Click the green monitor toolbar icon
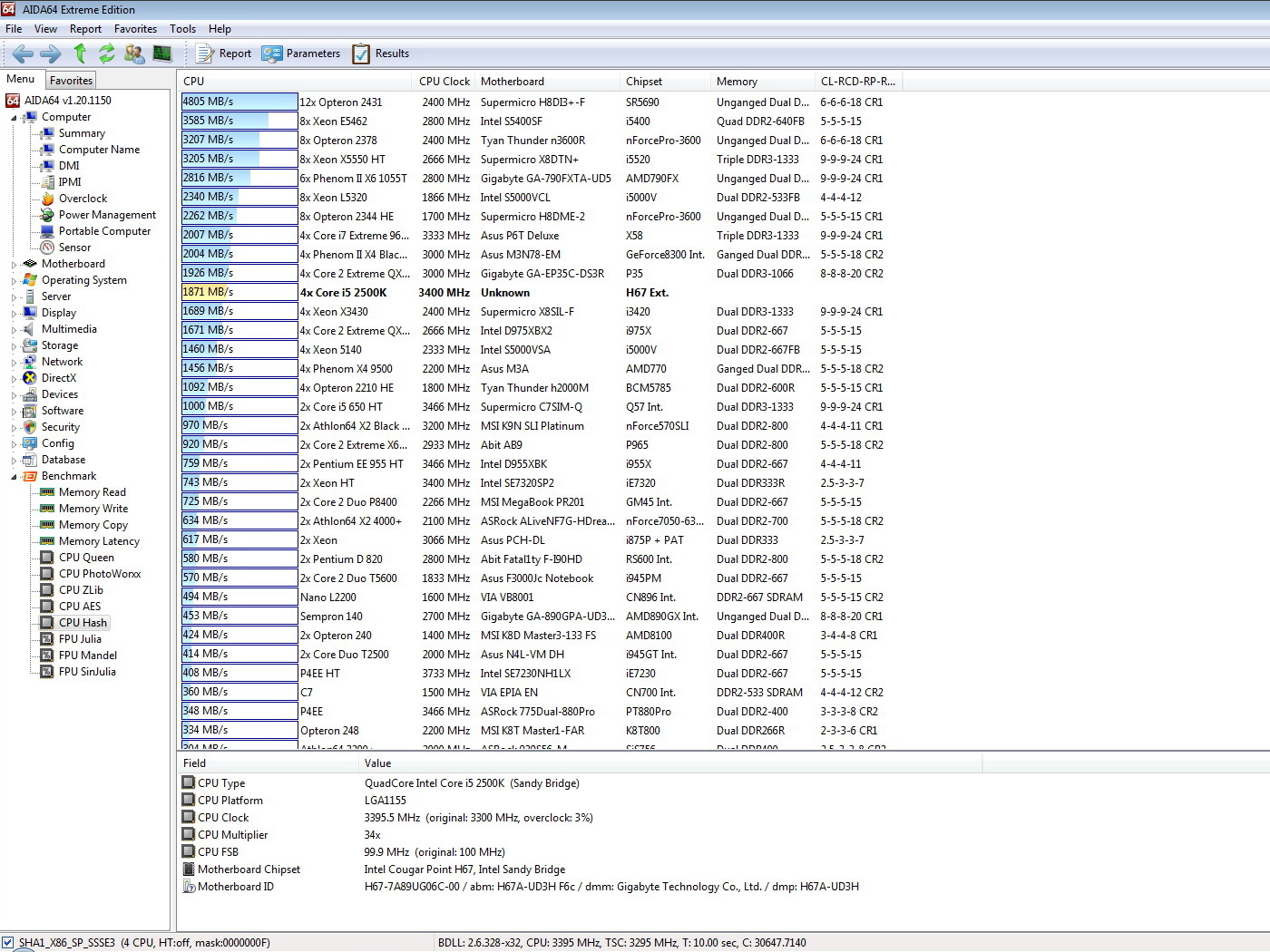This screenshot has width=1270, height=952. [x=162, y=53]
